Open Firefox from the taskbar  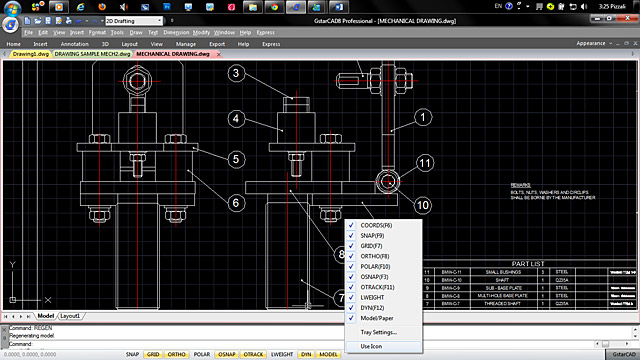[102, 7]
